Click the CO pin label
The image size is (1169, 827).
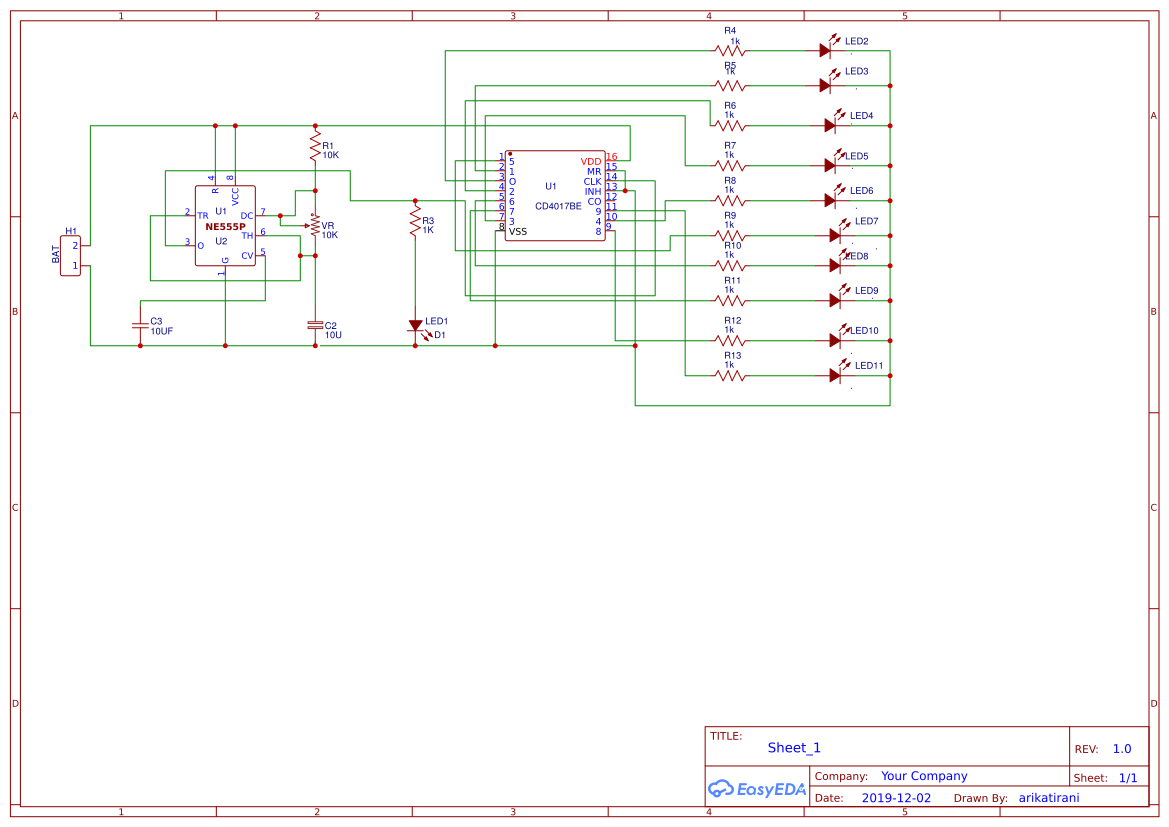coord(594,202)
